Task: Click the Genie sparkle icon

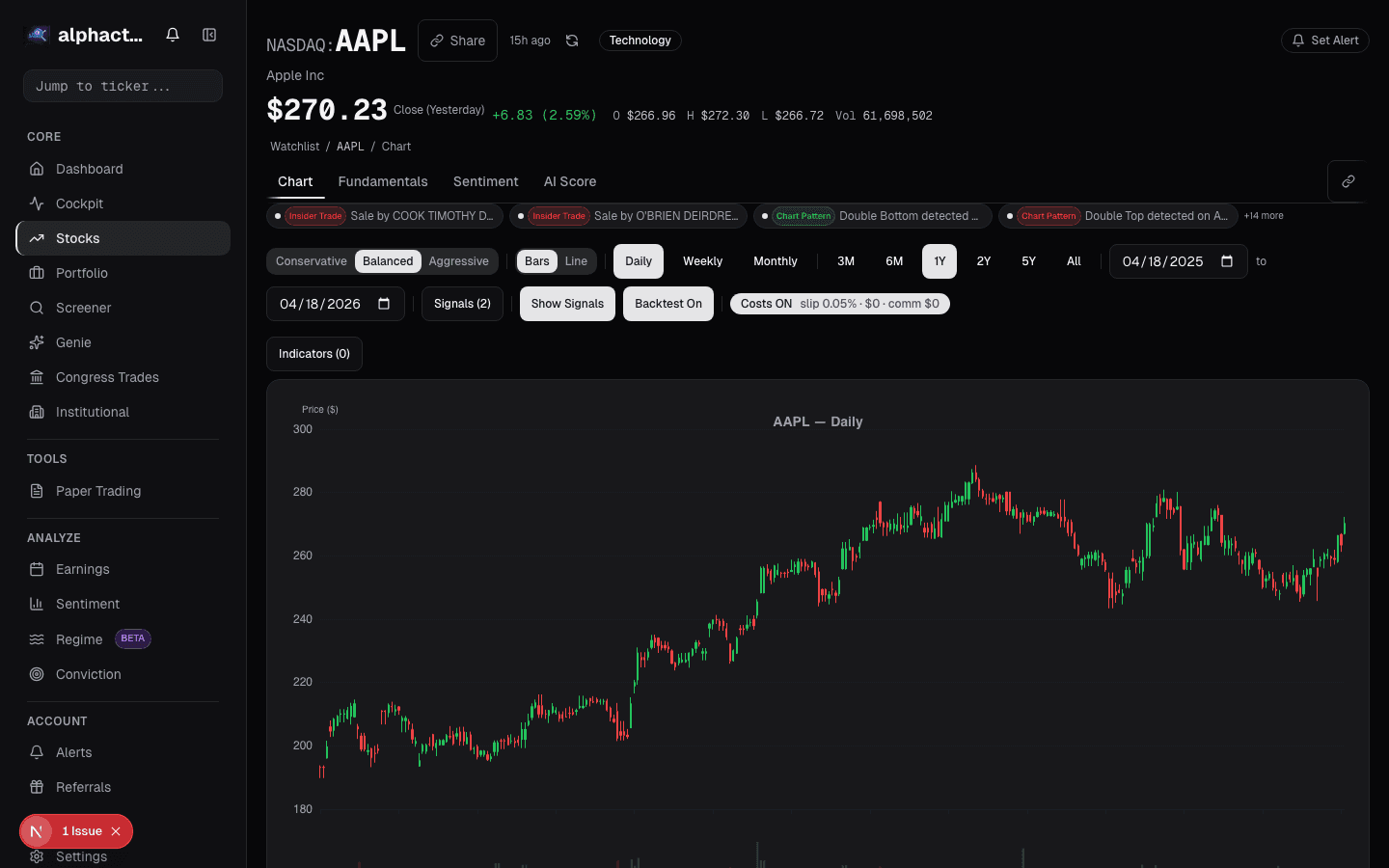Action: click(37, 342)
